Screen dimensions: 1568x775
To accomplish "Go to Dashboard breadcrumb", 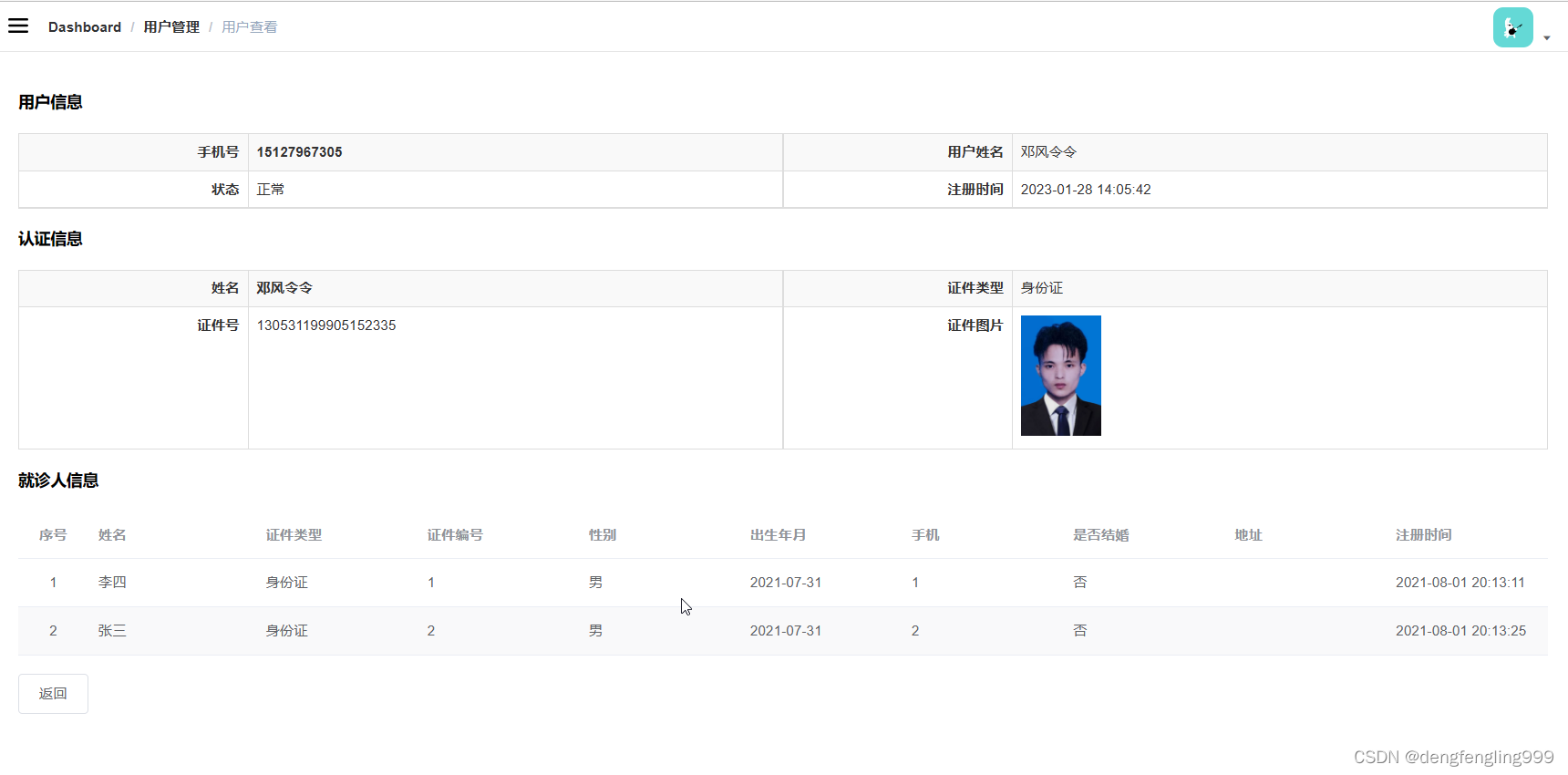I will (x=85, y=27).
